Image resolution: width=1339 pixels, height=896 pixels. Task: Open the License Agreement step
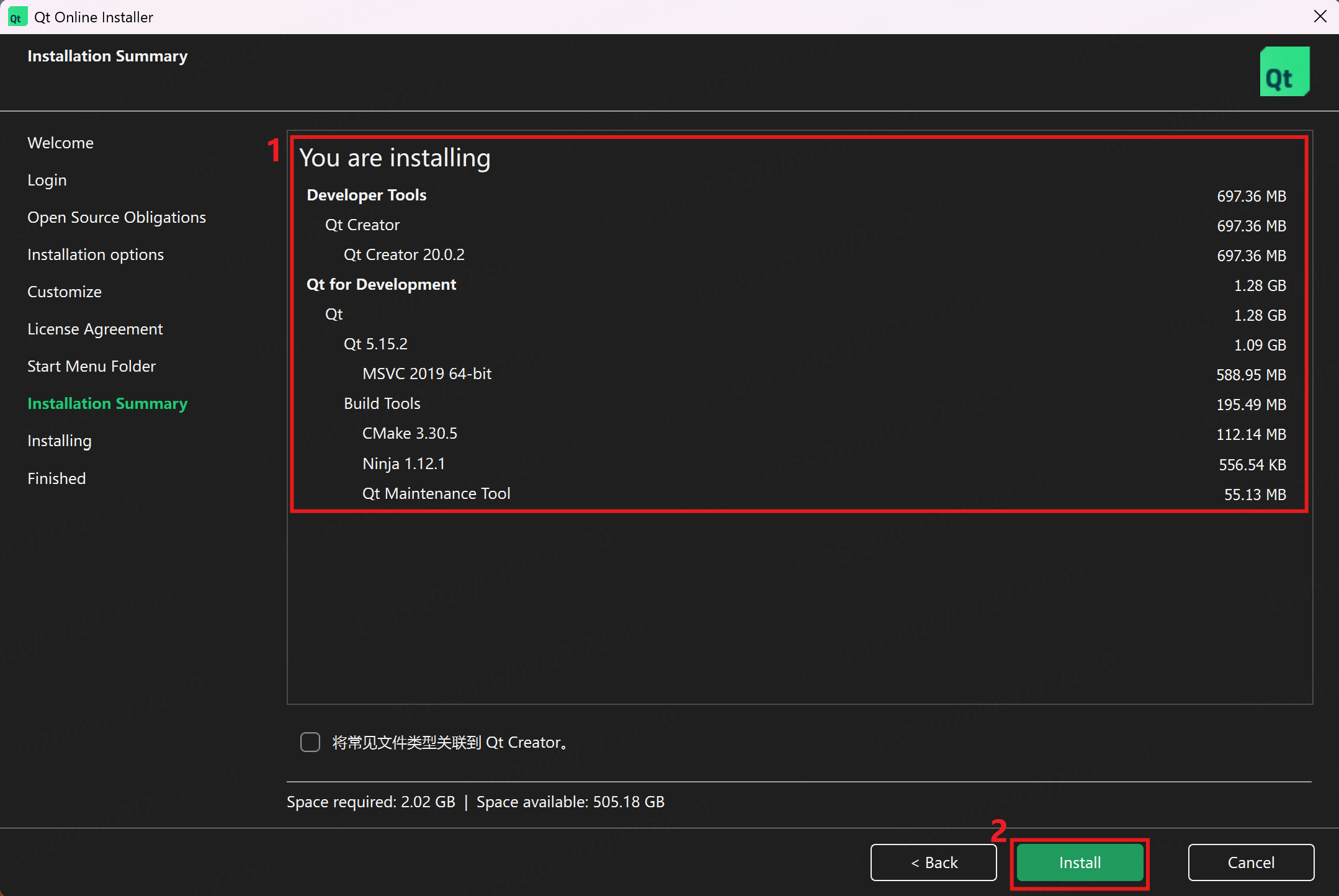(x=95, y=329)
